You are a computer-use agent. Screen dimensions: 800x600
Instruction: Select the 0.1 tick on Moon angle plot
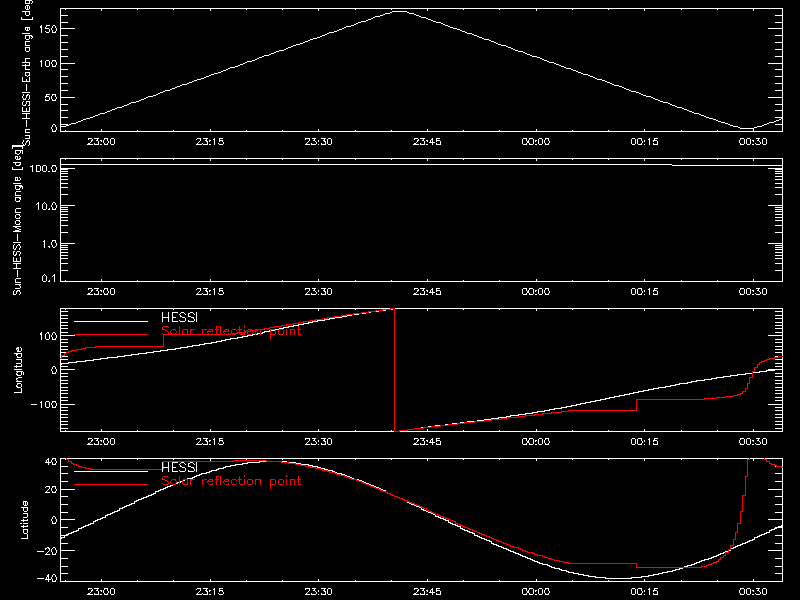49,278
